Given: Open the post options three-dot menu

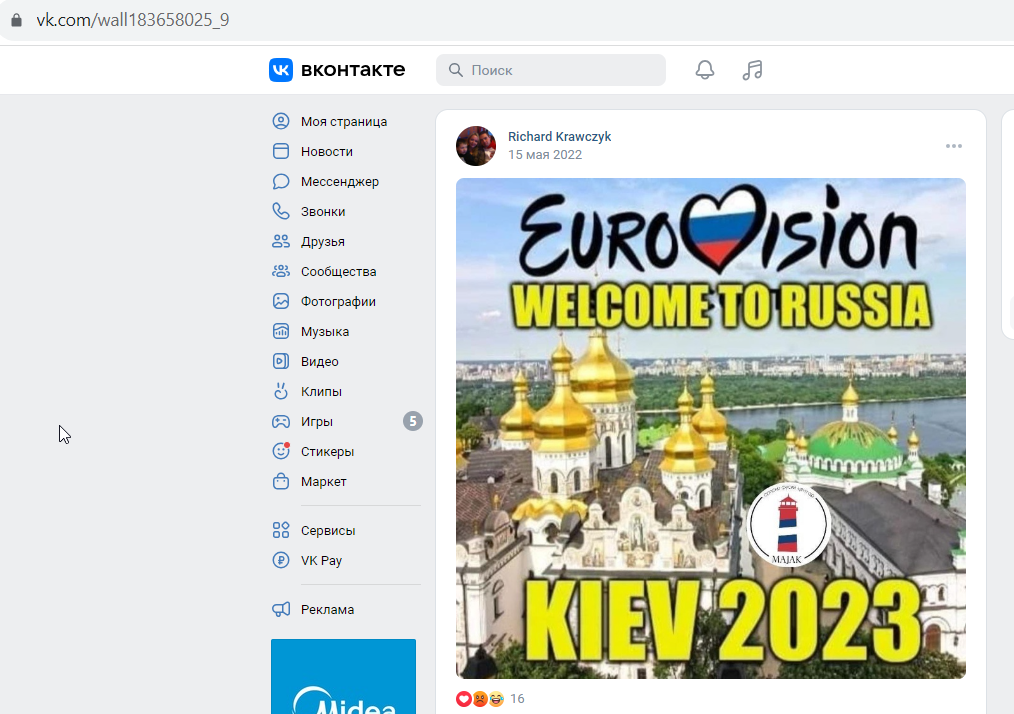Looking at the screenshot, I should 954,146.
